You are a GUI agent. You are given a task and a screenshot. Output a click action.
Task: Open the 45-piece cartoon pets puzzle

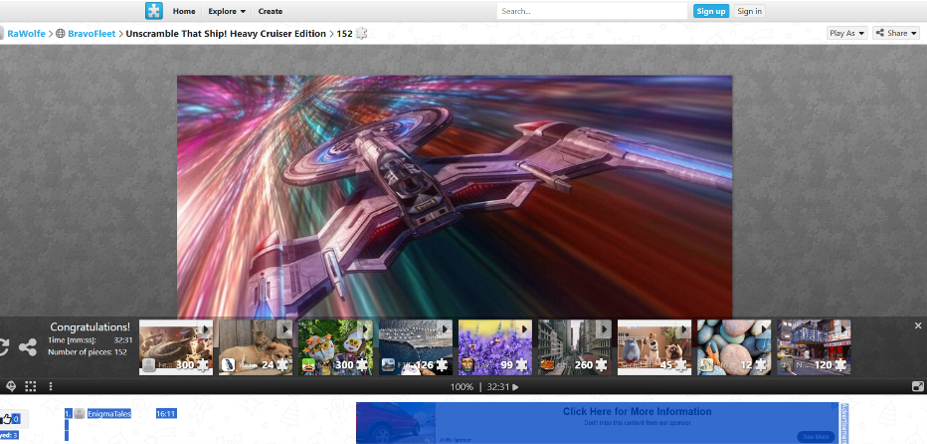(654, 347)
